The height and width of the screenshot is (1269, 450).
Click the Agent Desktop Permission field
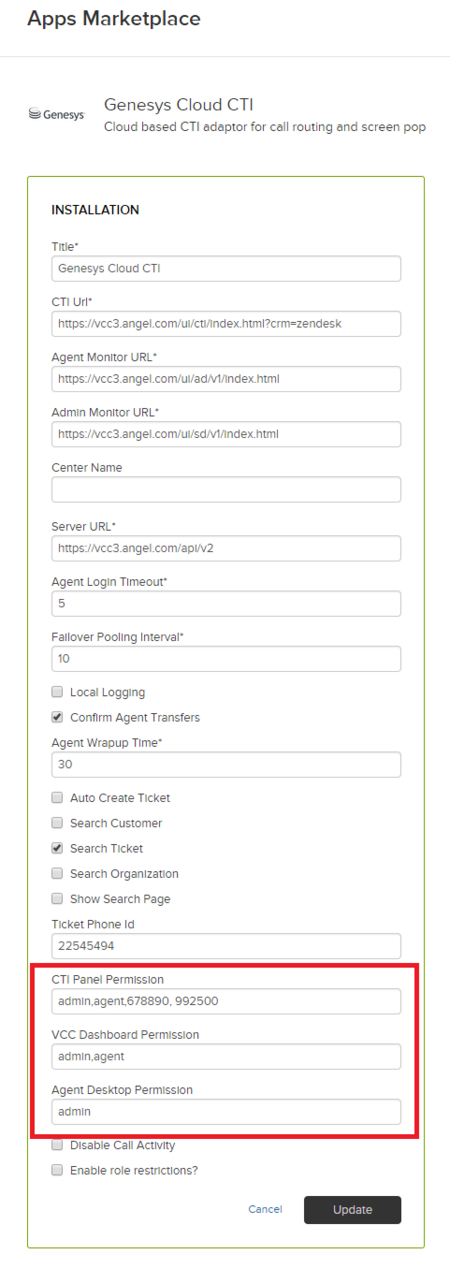tap(226, 1111)
